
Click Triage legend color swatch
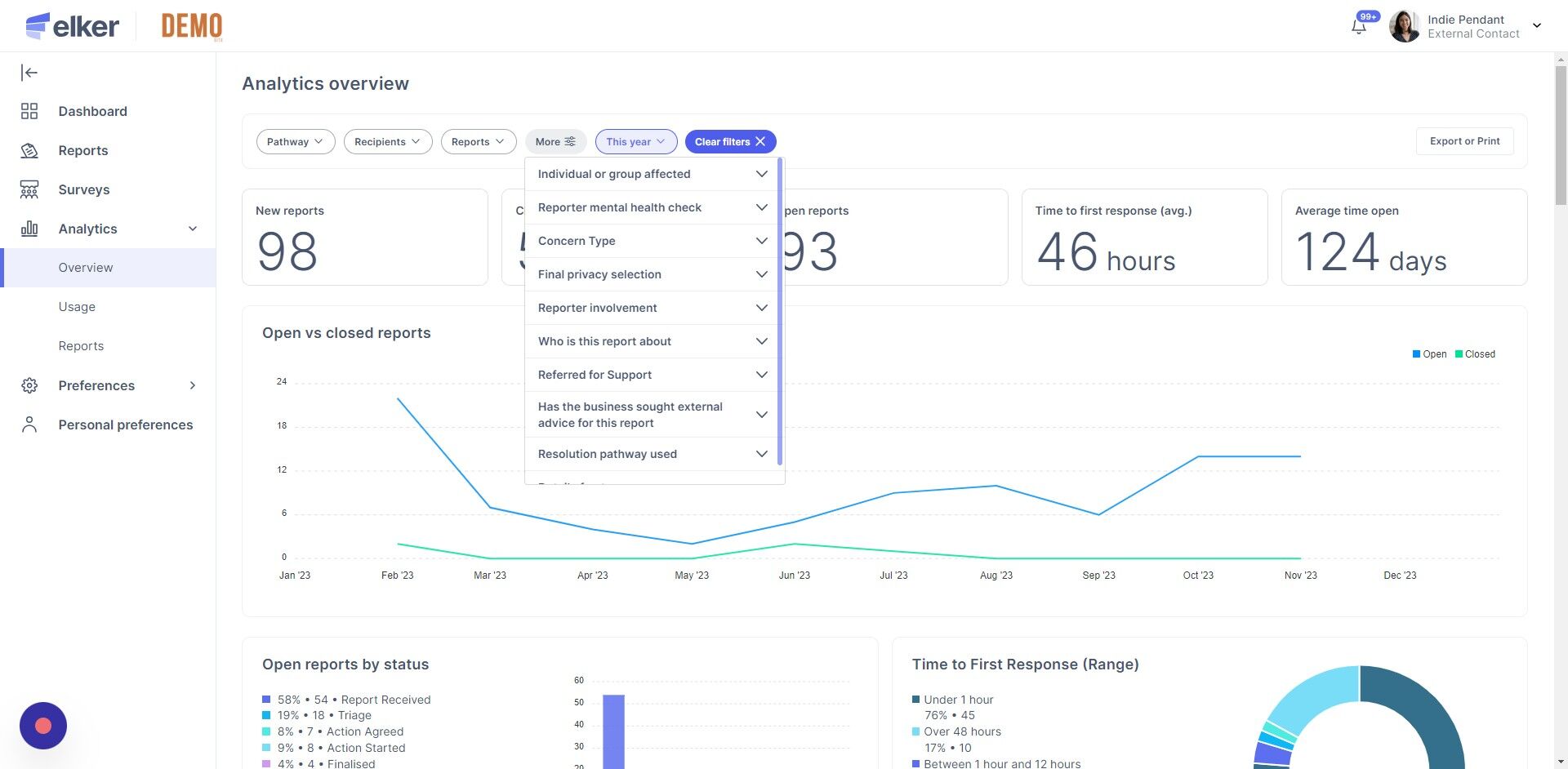click(x=266, y=715)
